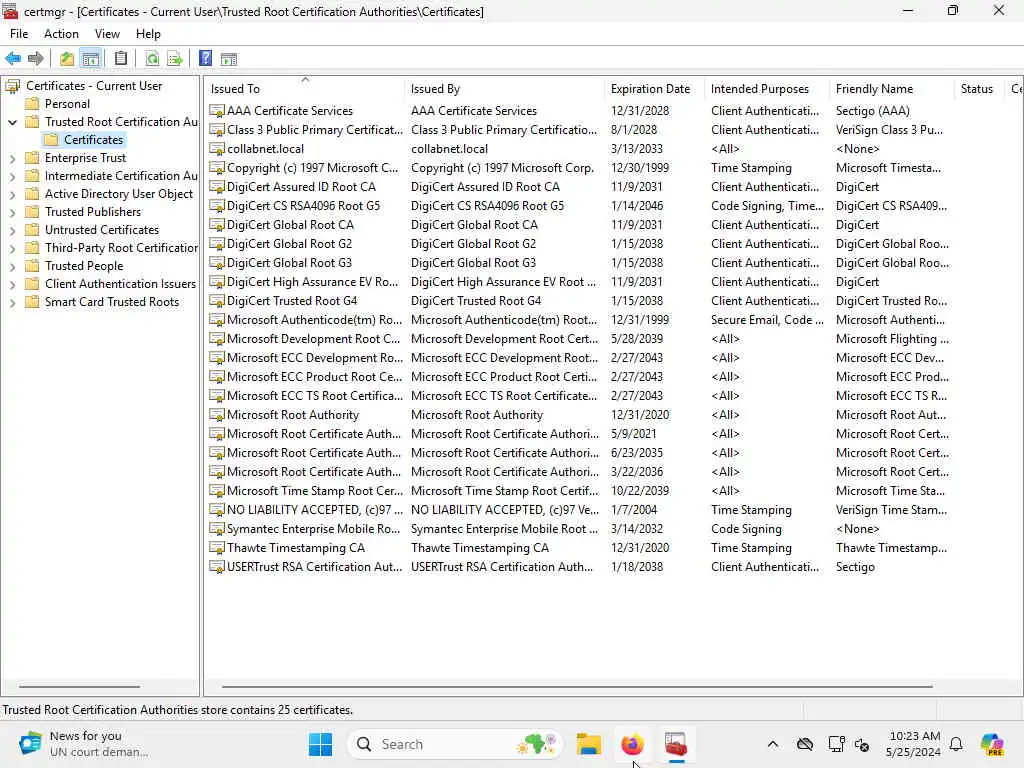The image size is (1024, 768).
Task: Click the taskbar Search box
Action: pos(455,744)
